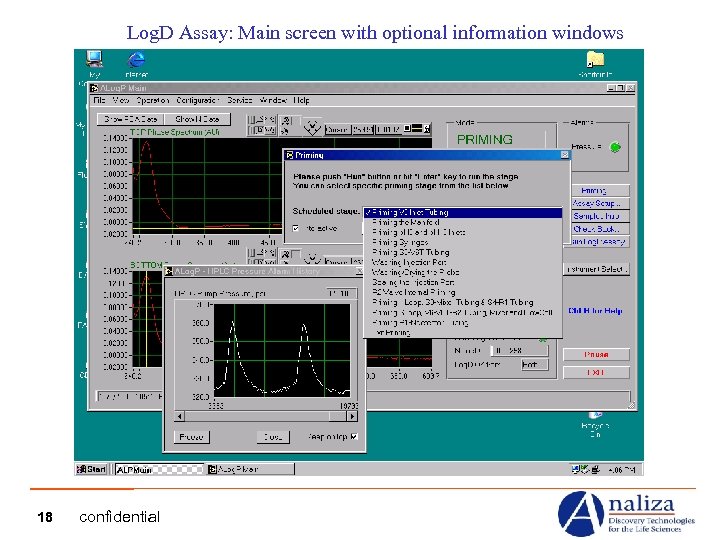The height and width of the screenshot is (540, 720).
Task: Click the pressure history horizontal scrollbar thumb
Action: [338, 416]
